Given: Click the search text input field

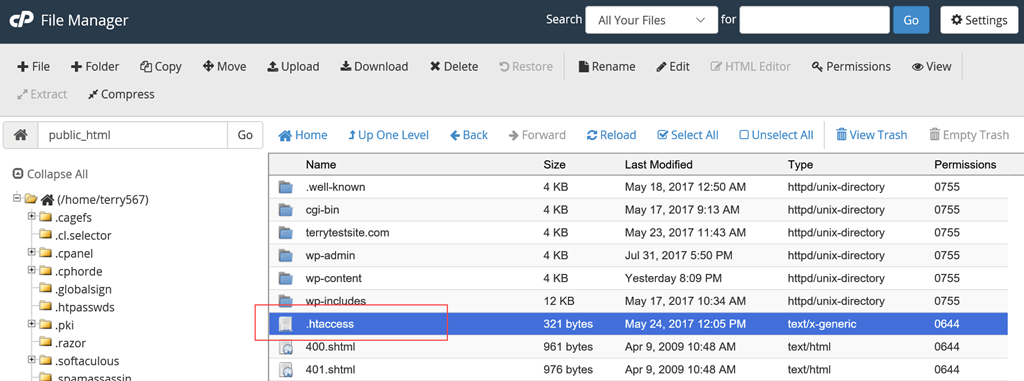Looking at the screenshot, I should click(x=814, y=20).
